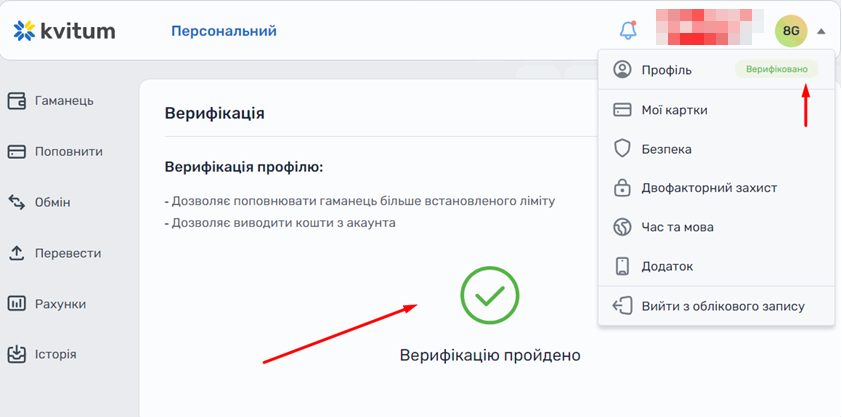Click the 8G user avatar
This screenshot has width=842, height=417.
790,31
